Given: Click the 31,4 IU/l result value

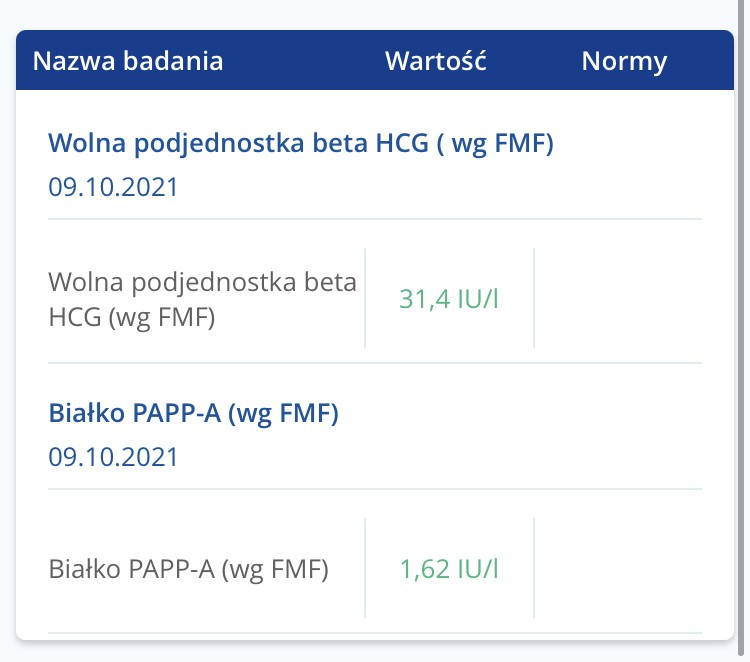Looking at the screenshot, I should coord(448,299).
